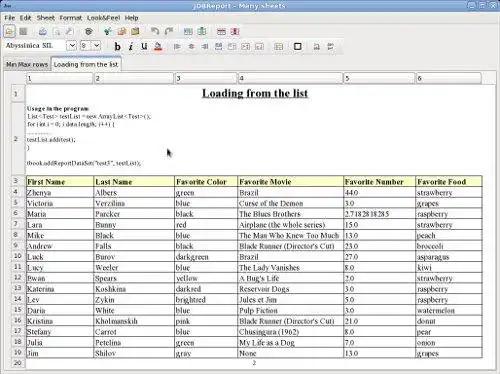Switch to the Min Max rows tab
Image resolution: width=500 pixels, height=374 pixels.
click(27, 64)
